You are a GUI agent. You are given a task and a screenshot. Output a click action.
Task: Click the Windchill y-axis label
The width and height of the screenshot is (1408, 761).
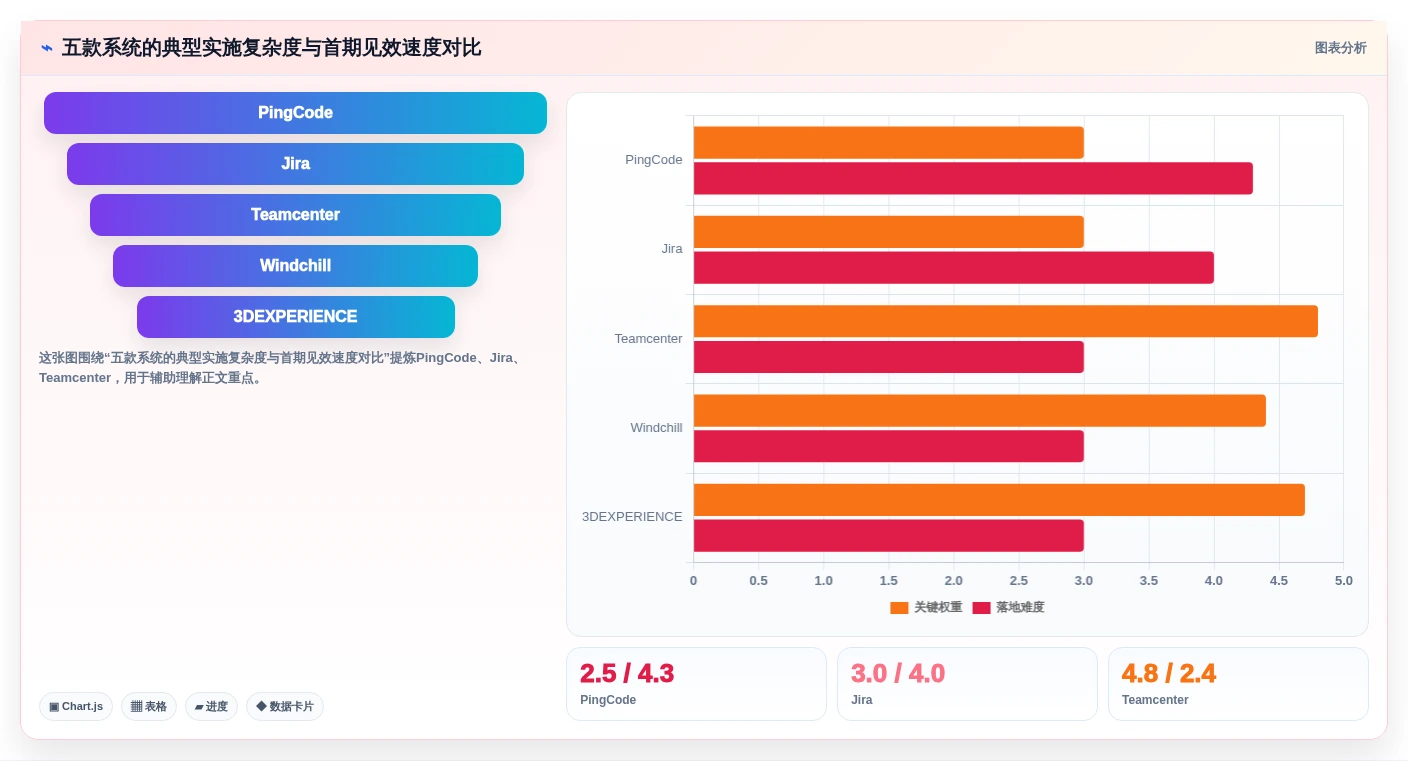(x=656, y=428)
